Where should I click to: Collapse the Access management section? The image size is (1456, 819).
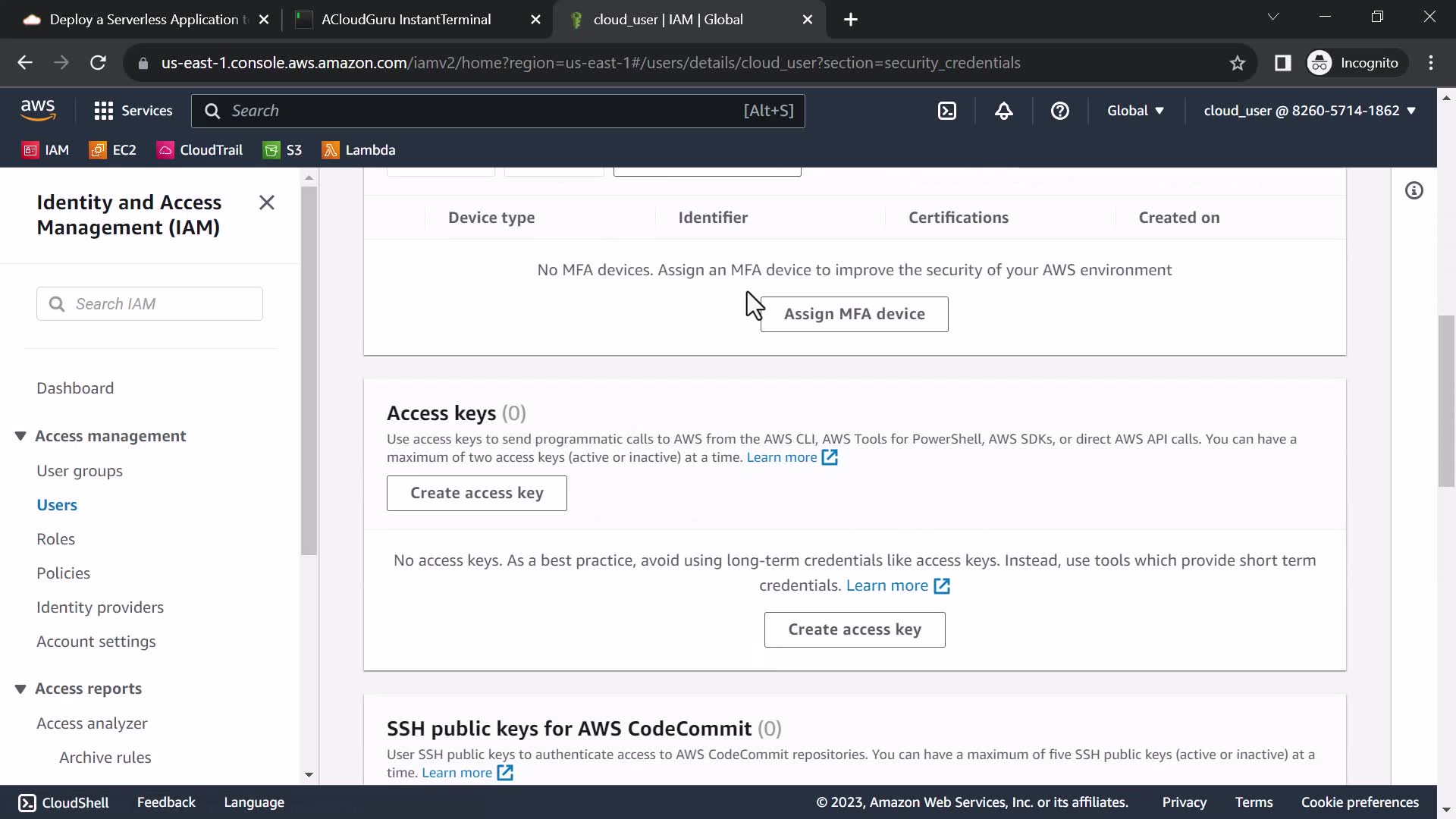[x=20, y=436]
